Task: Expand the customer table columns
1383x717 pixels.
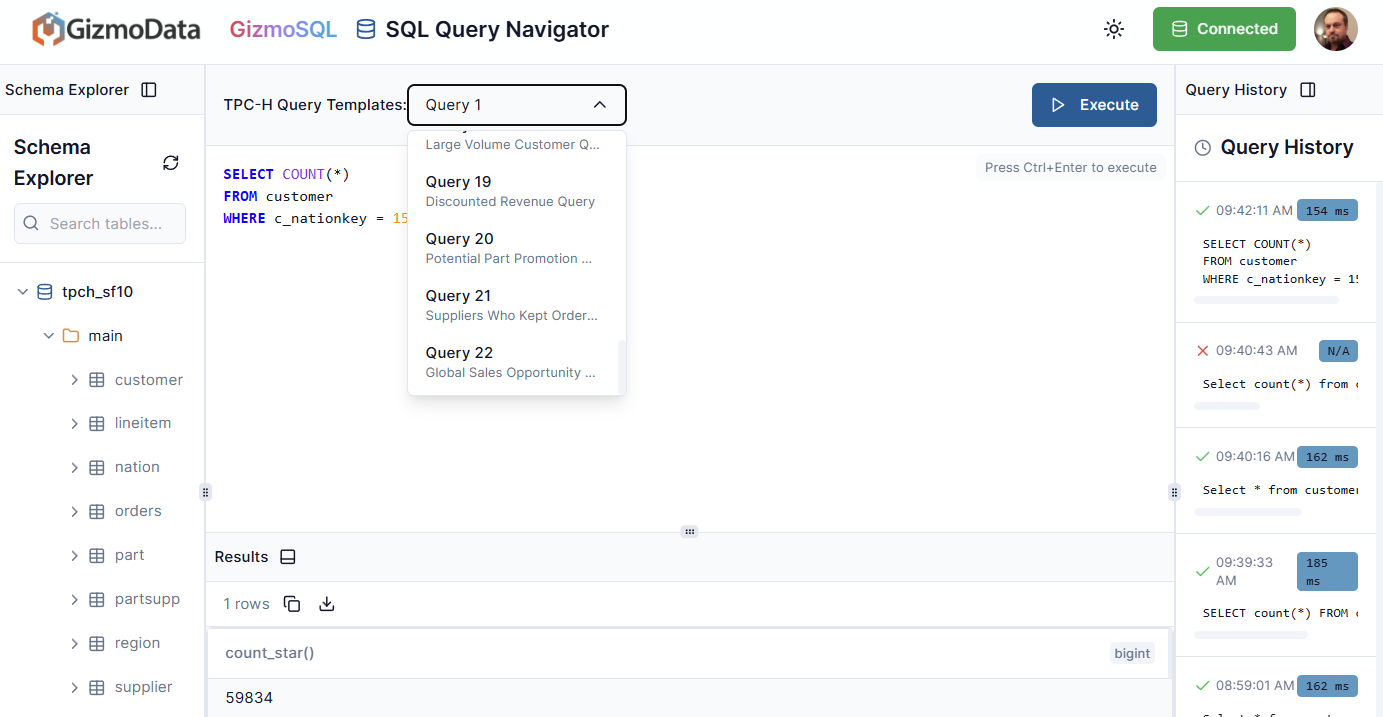Action: (x=72, y=380)
